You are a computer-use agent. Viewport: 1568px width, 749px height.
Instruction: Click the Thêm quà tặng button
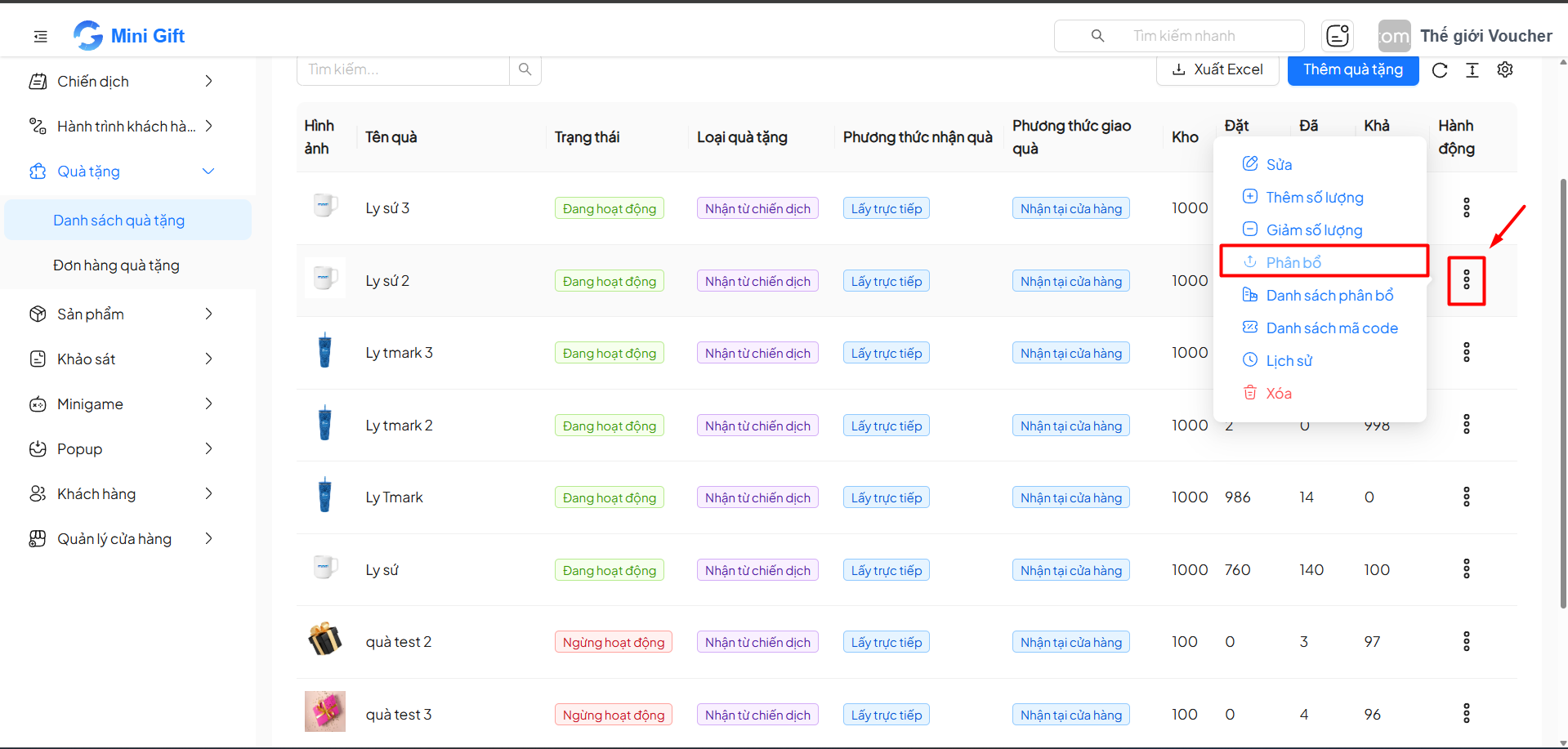point(1353,69)
